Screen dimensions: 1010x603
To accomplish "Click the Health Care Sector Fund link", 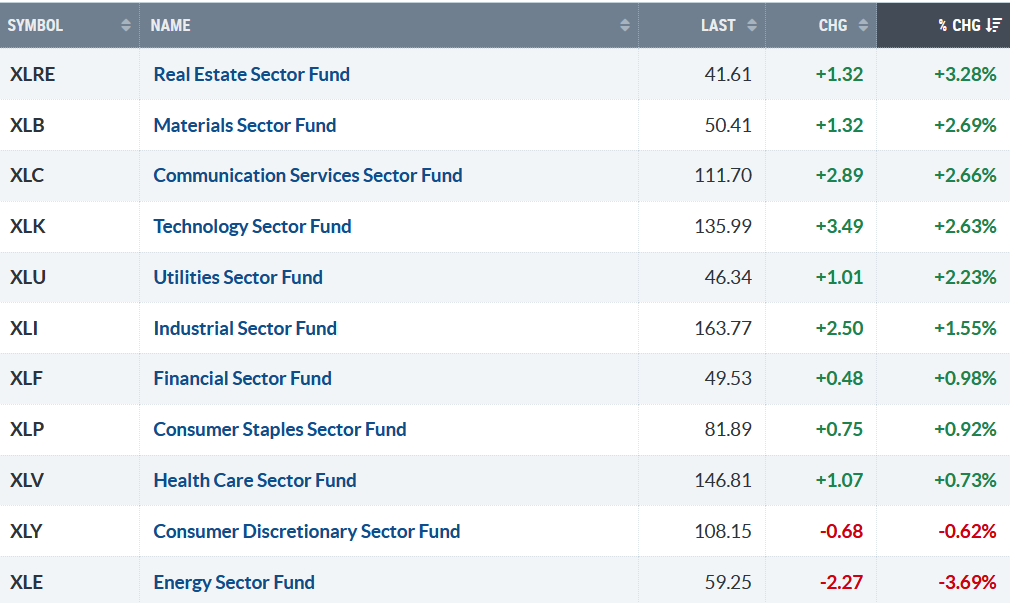I will [254, 480].
